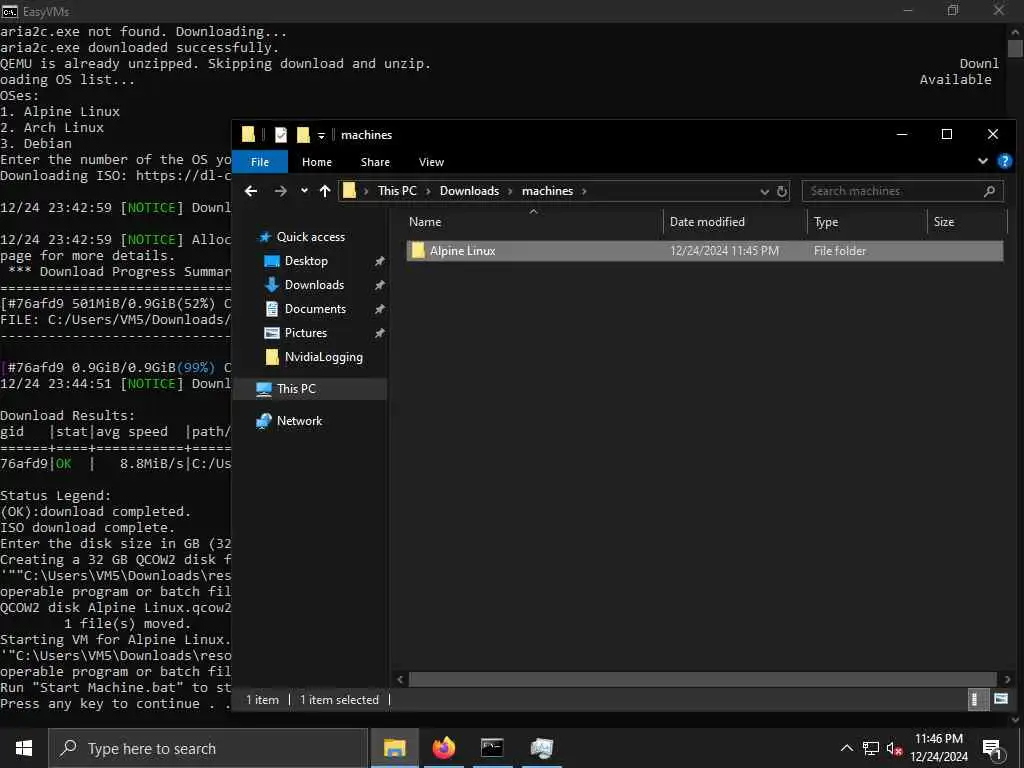Refresh the machines folder
Image resolution: width=1024 pixels, height=768 pixels.
[x=782, y=191]
